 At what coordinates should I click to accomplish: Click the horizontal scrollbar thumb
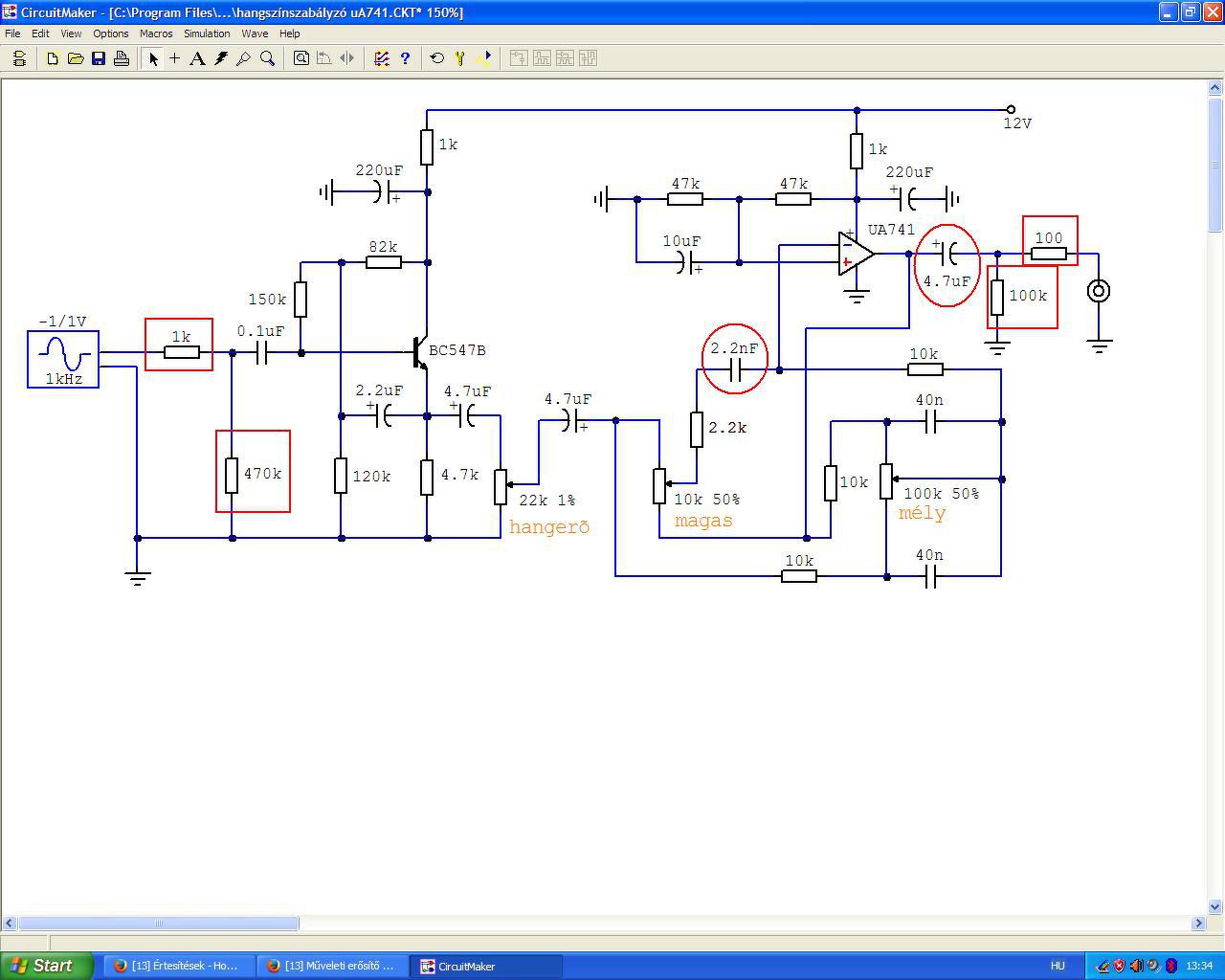click(159, 924)
